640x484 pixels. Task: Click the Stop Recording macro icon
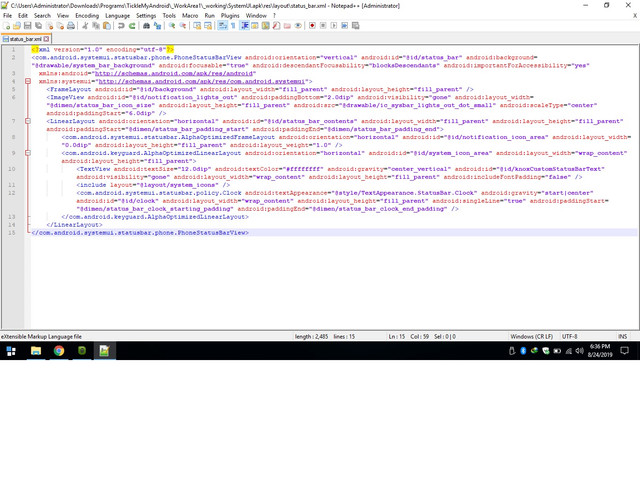click(323, 26)
